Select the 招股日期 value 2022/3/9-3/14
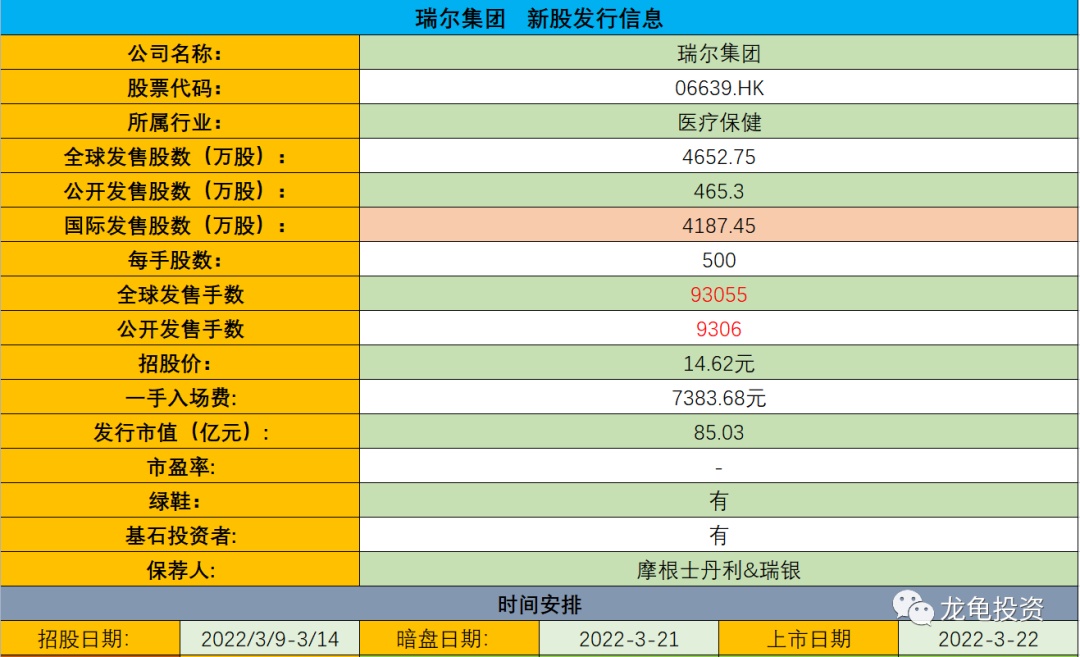Screen dimensions: 1080x657 [270, 638]
